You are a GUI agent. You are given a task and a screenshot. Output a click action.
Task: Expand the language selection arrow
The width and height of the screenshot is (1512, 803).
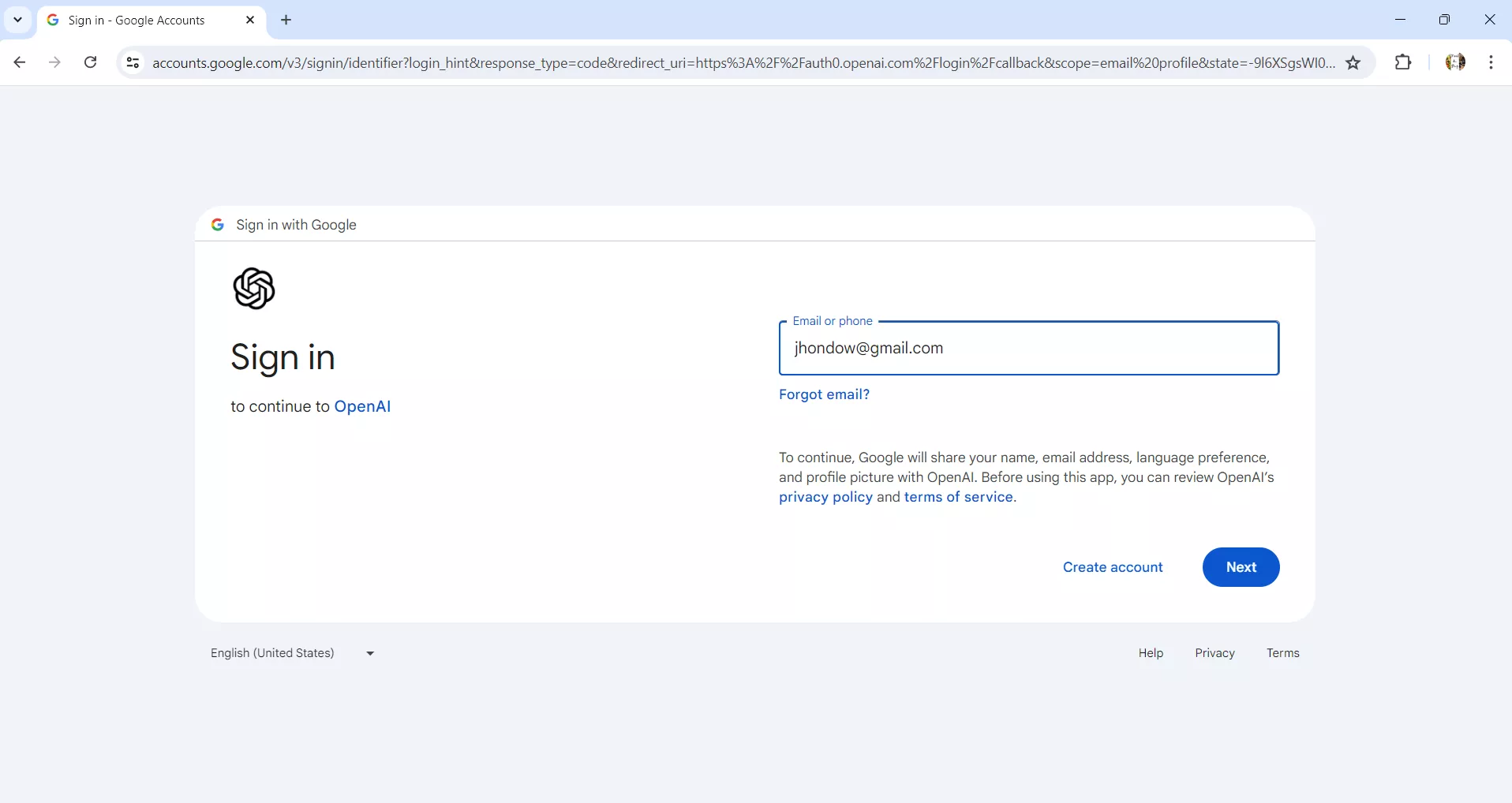pos(369,653)
